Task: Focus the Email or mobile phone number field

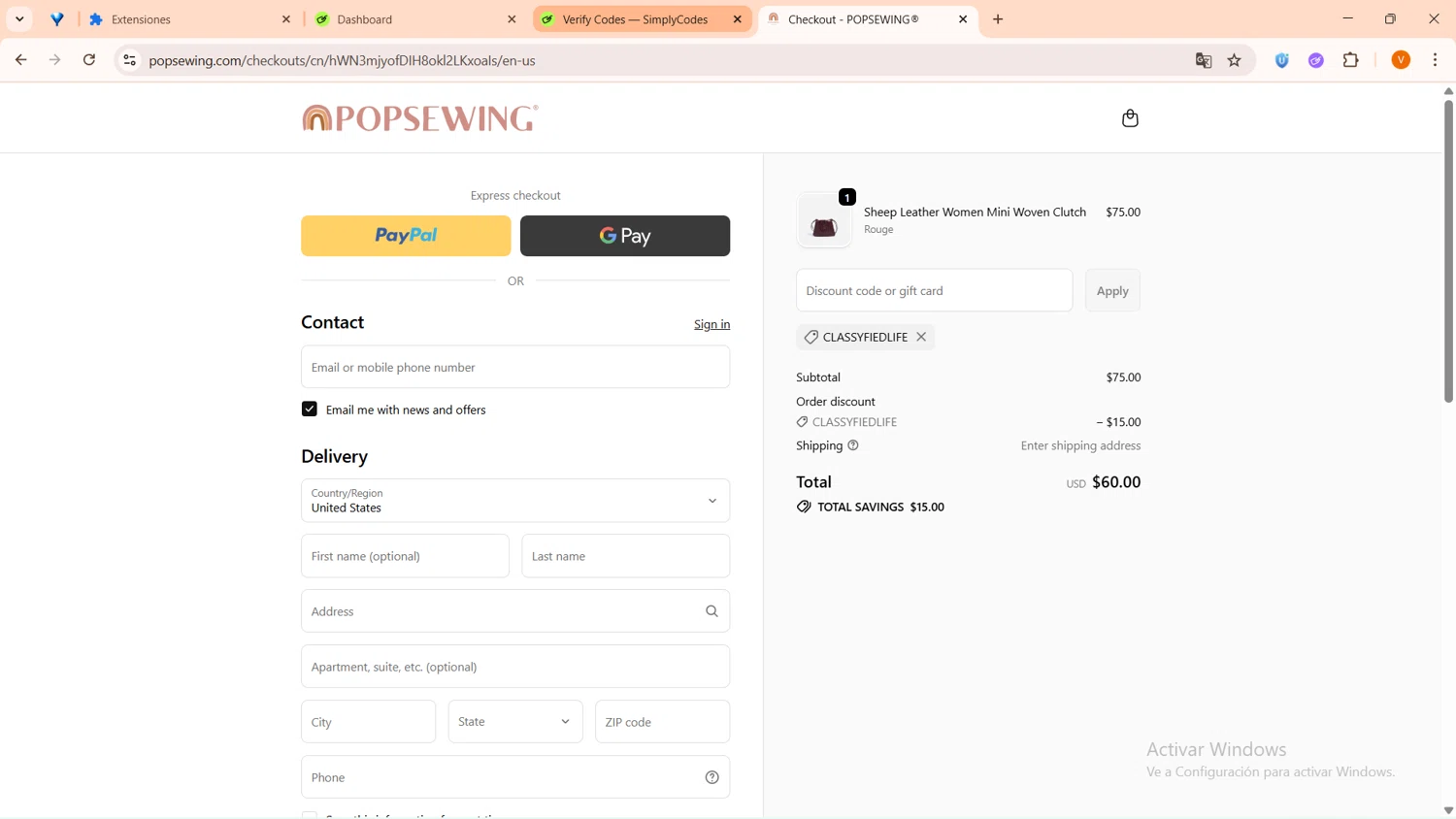Action: point(515,367)
